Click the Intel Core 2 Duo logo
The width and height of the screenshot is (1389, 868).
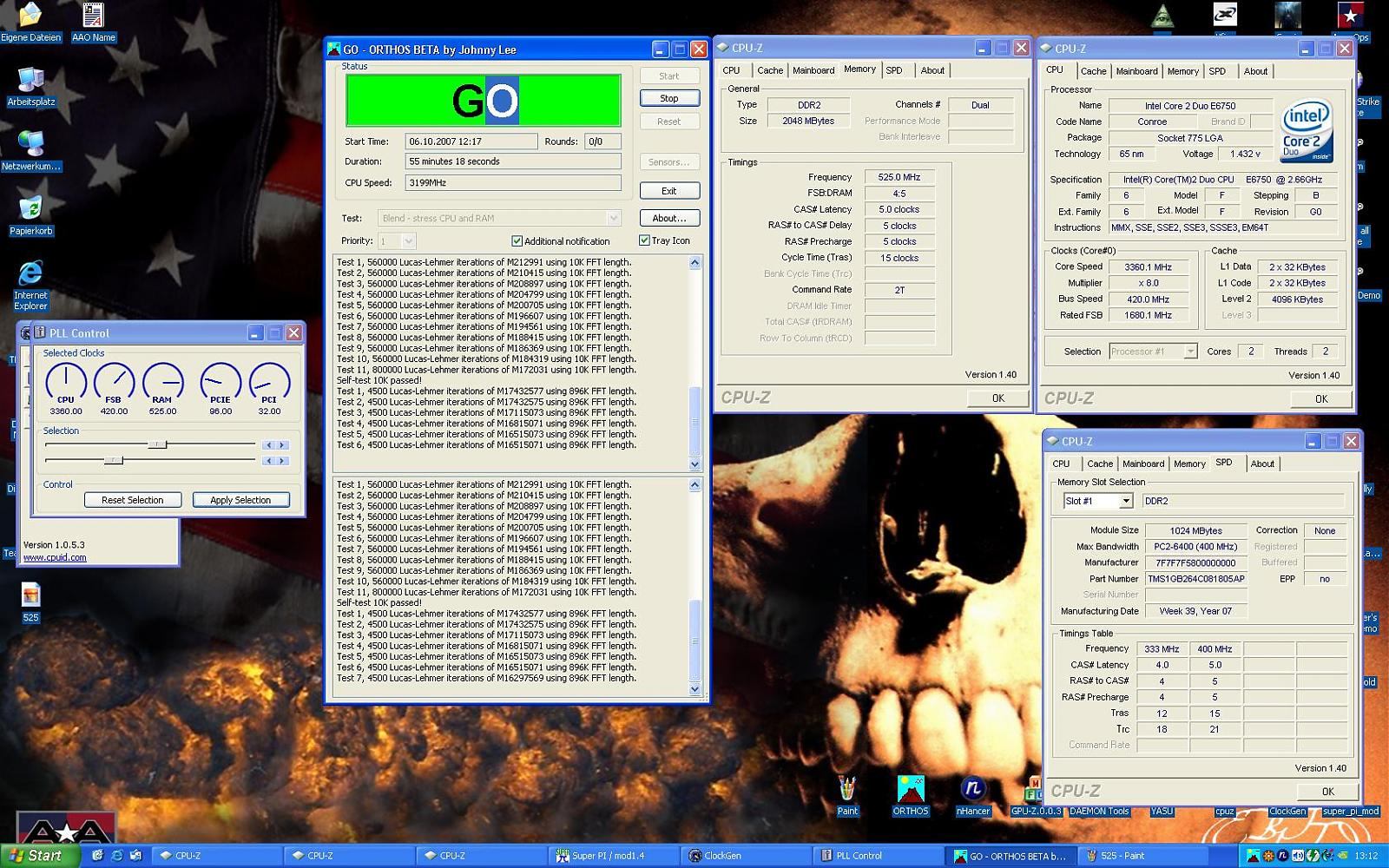[1307, 132]
